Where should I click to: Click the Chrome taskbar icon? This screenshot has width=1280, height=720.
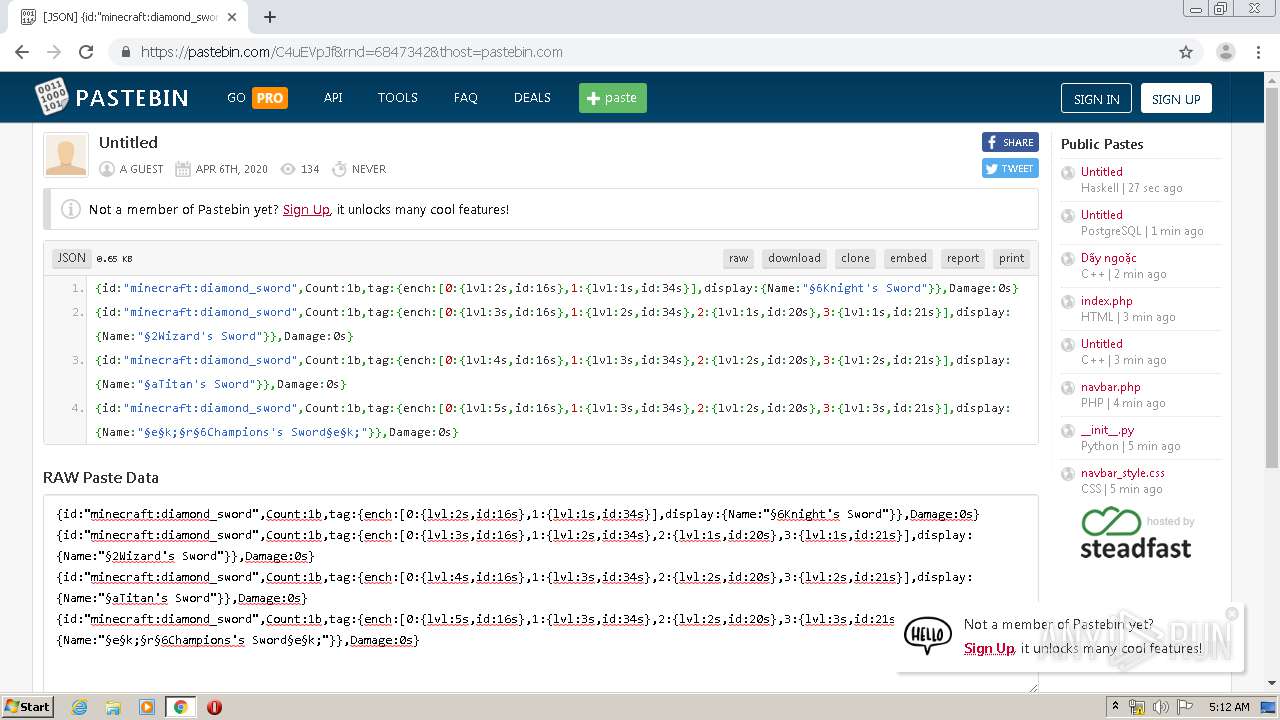point(180,707)
